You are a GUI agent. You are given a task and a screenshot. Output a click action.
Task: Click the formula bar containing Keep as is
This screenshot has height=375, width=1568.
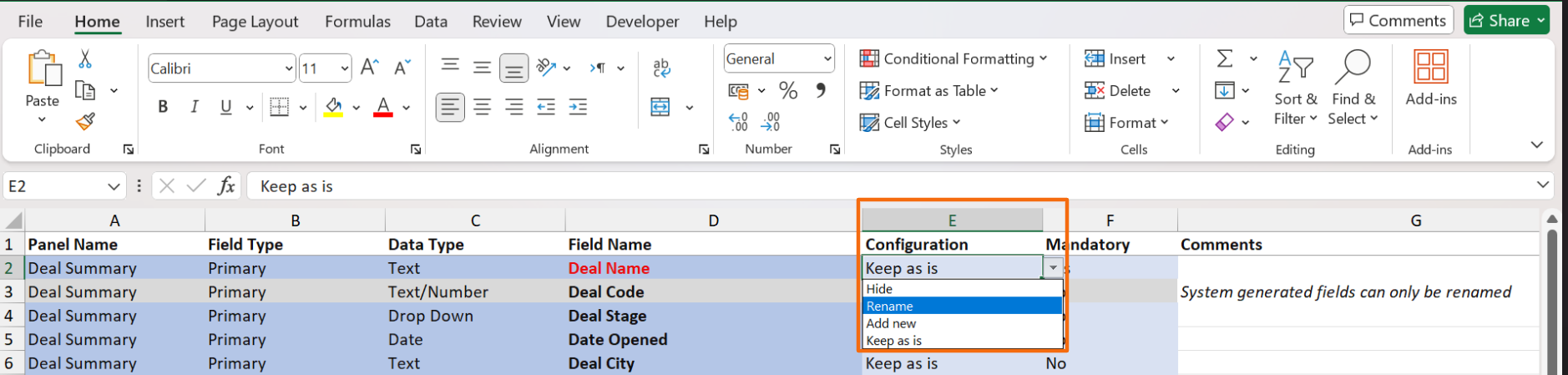pos(835,186)
